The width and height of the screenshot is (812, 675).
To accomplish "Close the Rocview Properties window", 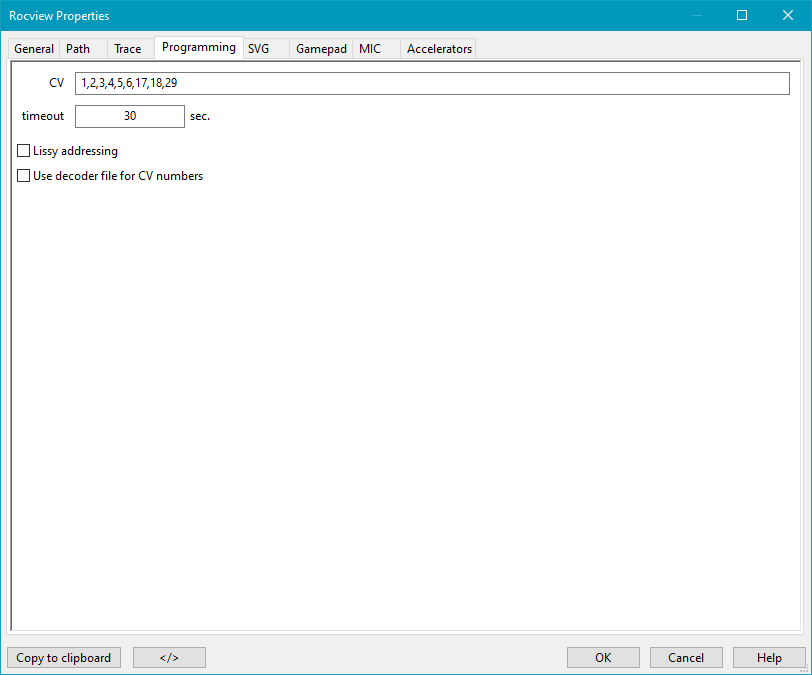I will 788,16.
